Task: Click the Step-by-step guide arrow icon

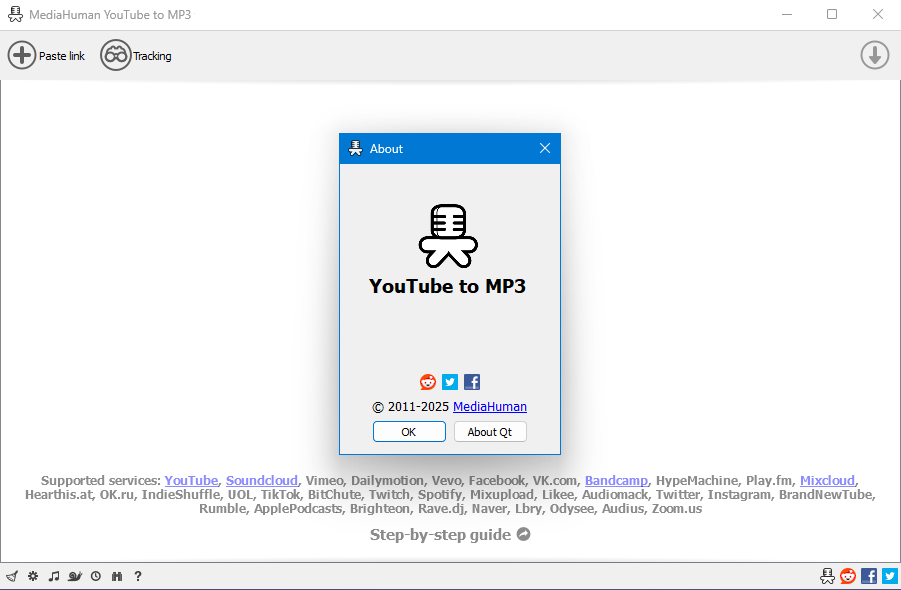Action: click(523, 534)
